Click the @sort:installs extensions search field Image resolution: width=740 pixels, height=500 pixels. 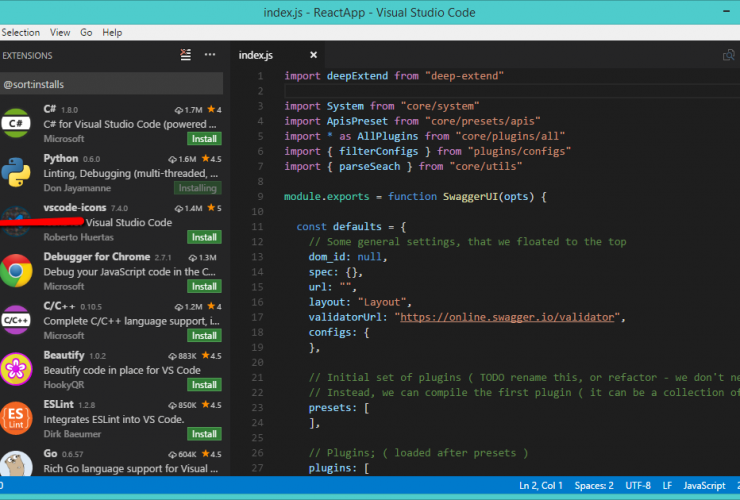click(110, 85)
